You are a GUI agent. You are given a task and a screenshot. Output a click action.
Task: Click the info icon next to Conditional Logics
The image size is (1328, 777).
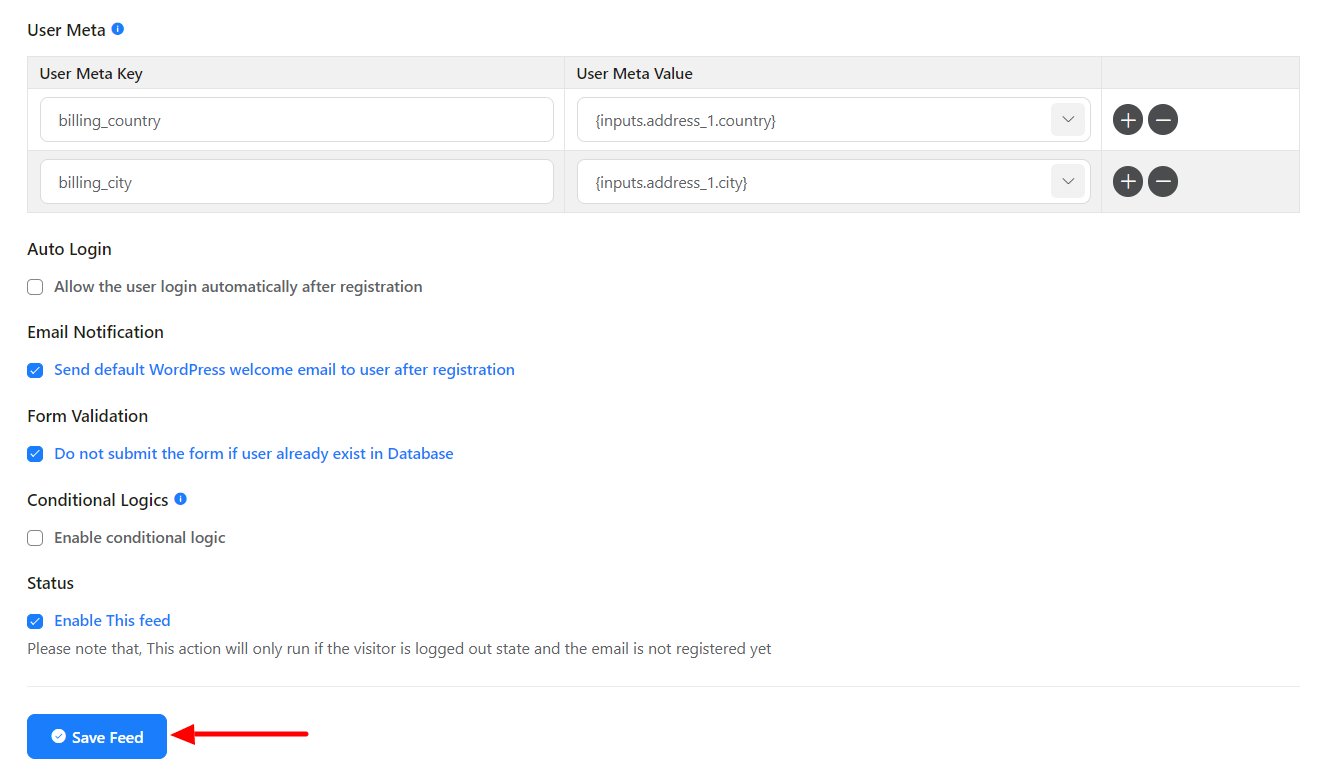181,499
